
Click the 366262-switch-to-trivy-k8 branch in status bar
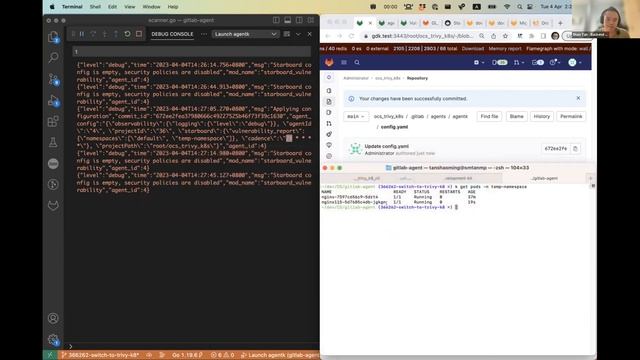100,355
